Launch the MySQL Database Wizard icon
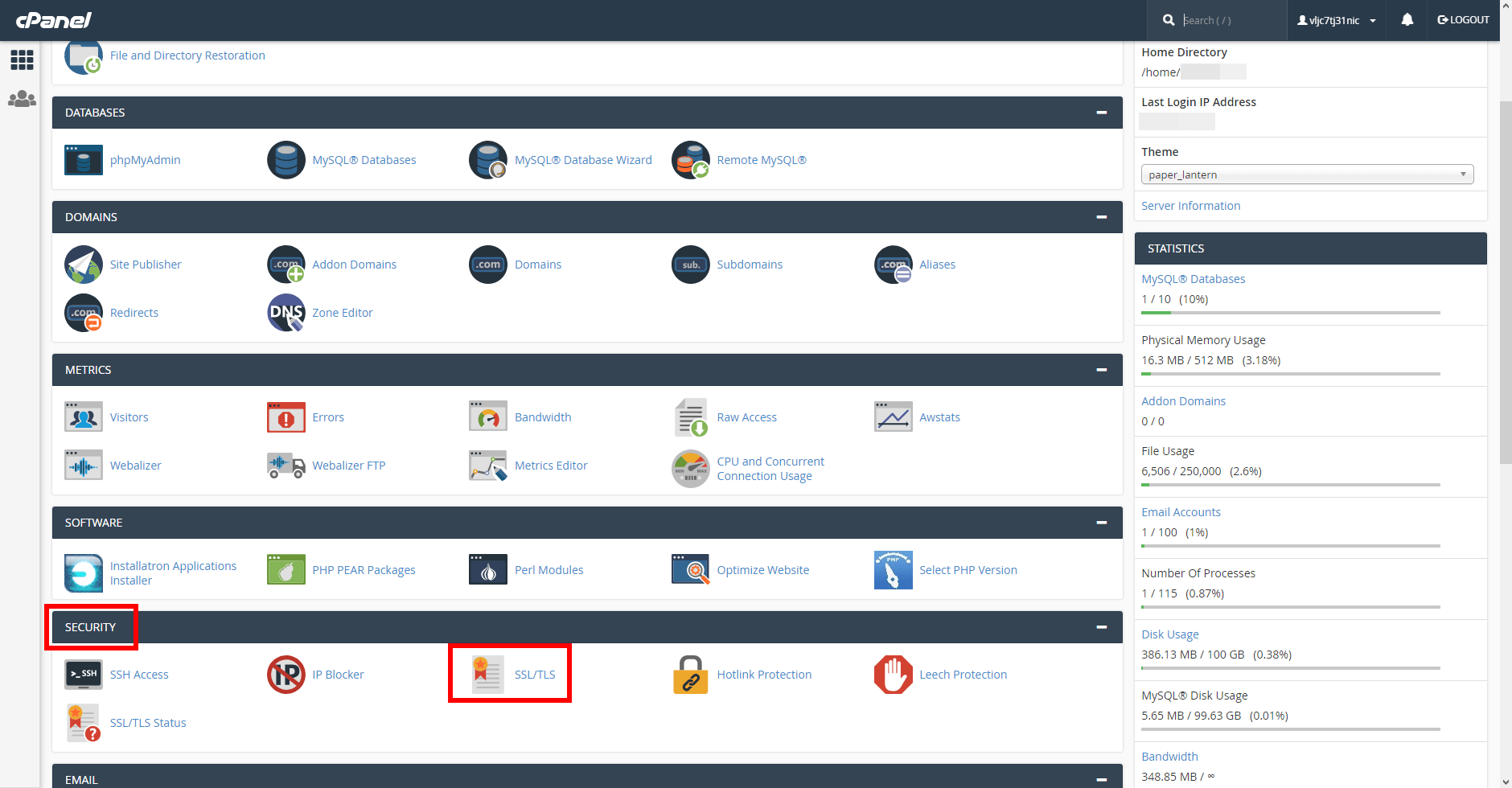The image size is (1512, 788). 488,160
